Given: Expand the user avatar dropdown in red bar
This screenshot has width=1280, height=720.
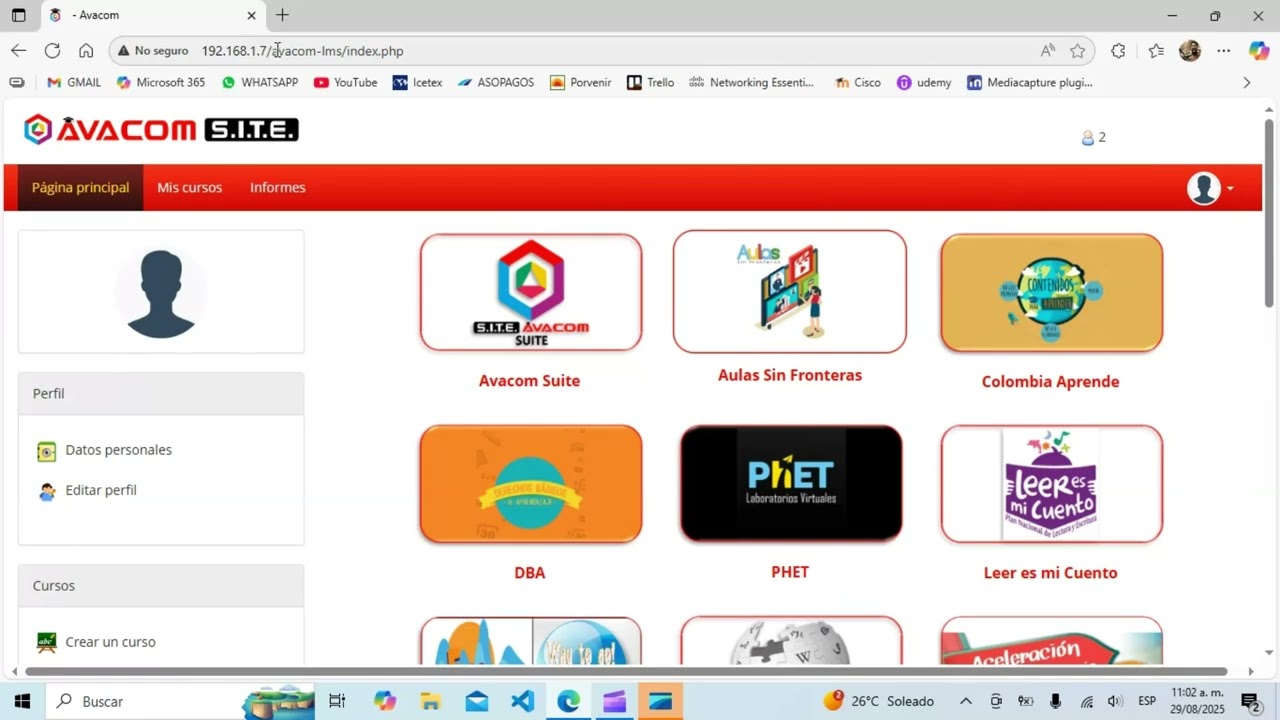Looking at the screenshot, I should click(1210, 188).
